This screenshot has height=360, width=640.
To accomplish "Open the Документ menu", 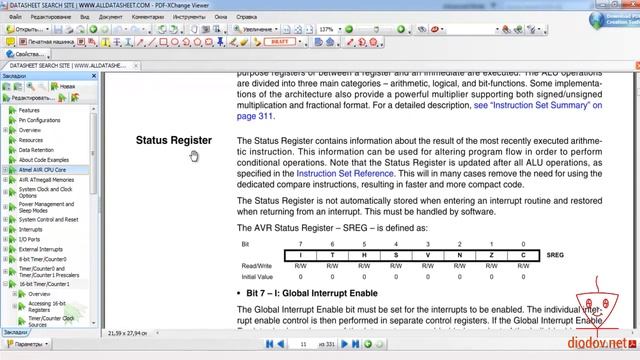I will coord(110,17).
